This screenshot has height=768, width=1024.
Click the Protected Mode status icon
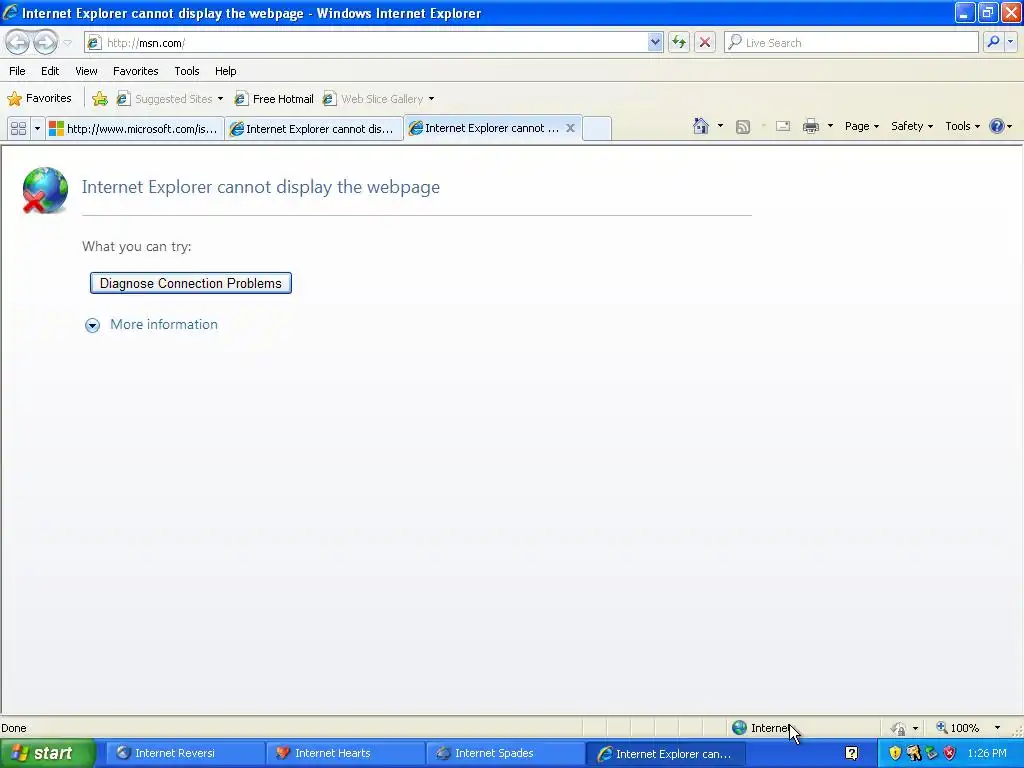coord(899,728)
